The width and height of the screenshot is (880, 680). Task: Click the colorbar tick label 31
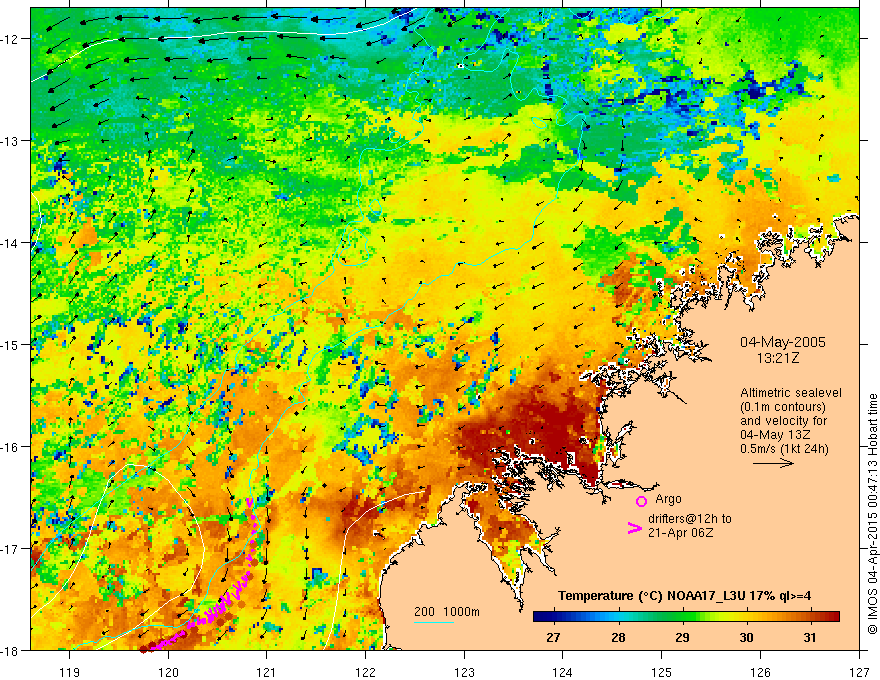810,638
